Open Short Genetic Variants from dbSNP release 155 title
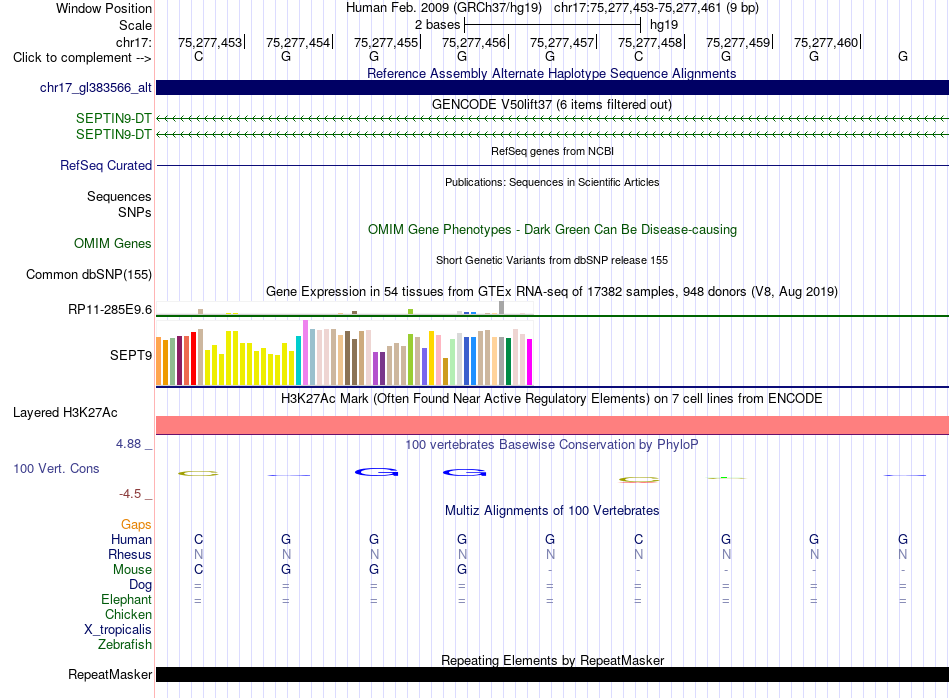 pyautogui.click(x=552, y=260)
